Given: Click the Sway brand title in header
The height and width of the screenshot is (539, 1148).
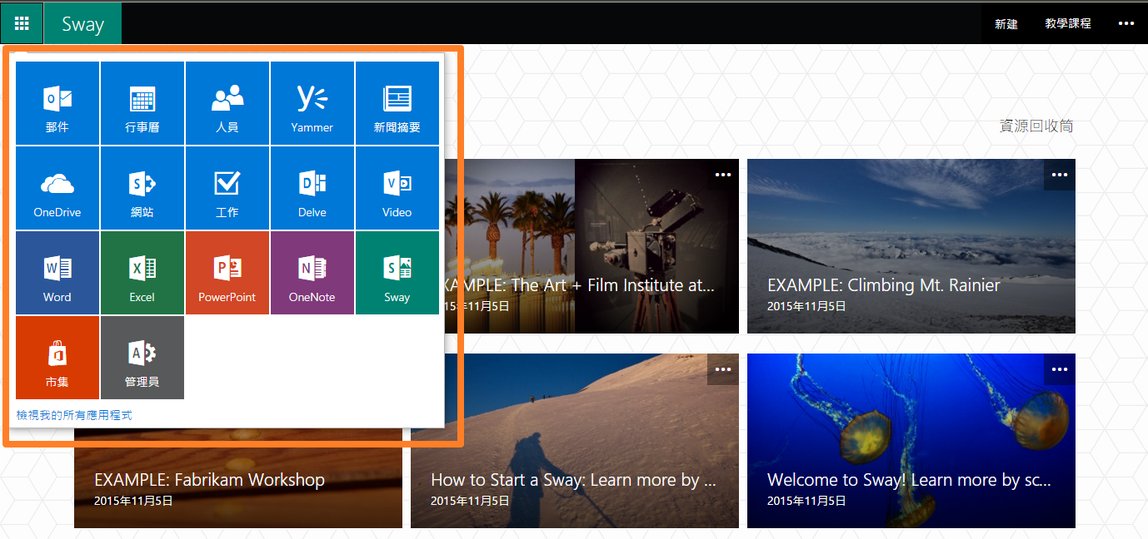Looking at the screenshot, I should pos(83,23).
